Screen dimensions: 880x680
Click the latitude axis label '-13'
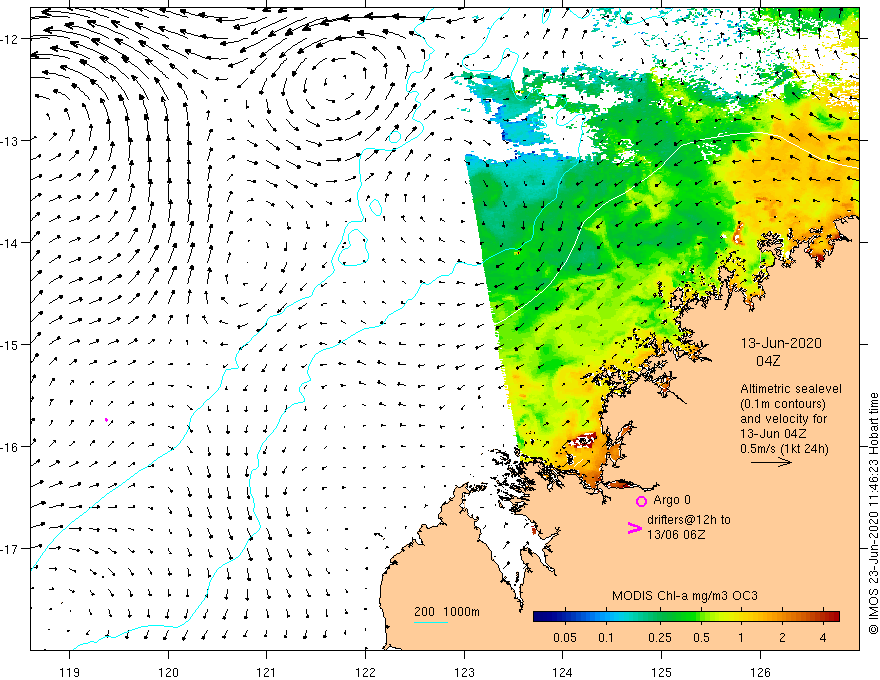coord(11,141)
